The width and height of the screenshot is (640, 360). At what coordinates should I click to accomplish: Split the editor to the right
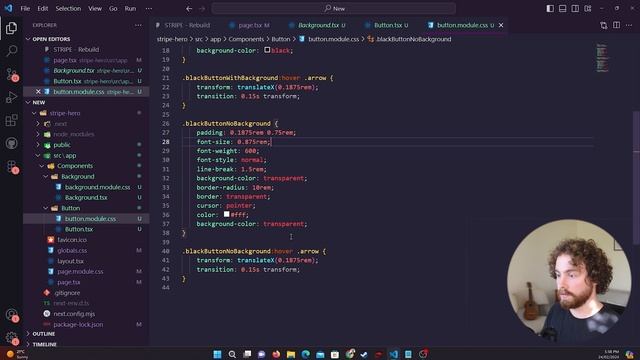coord(616,25)
